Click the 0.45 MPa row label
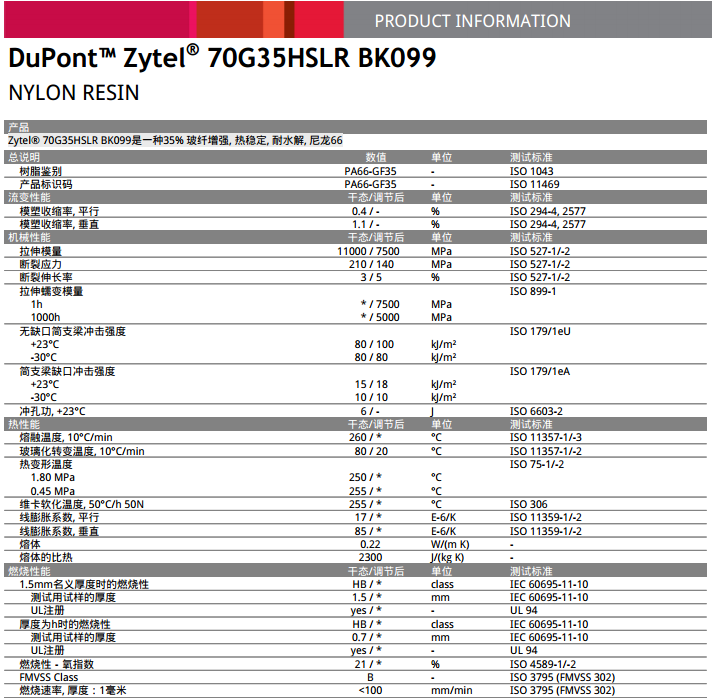This screenshot has height=698, width=712. 53,491
